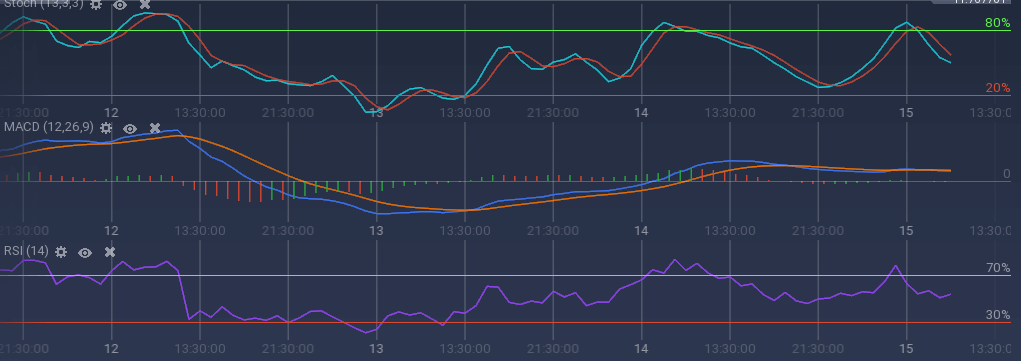Open MACD (12,26,9) settings gear
The image size is (1021, 361).
(x=105, y=128)
